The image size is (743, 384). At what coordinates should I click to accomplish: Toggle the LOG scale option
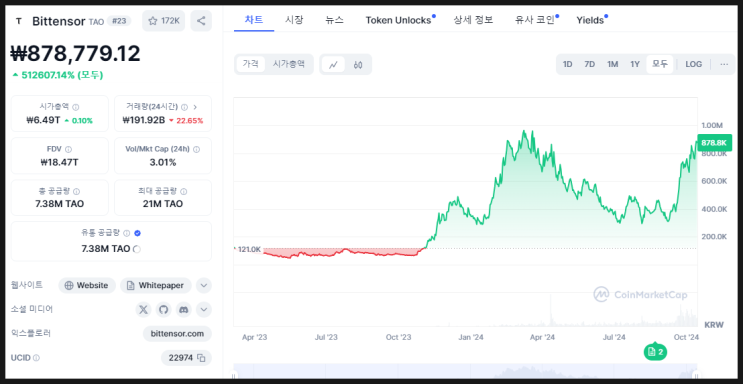pos(694,64)
